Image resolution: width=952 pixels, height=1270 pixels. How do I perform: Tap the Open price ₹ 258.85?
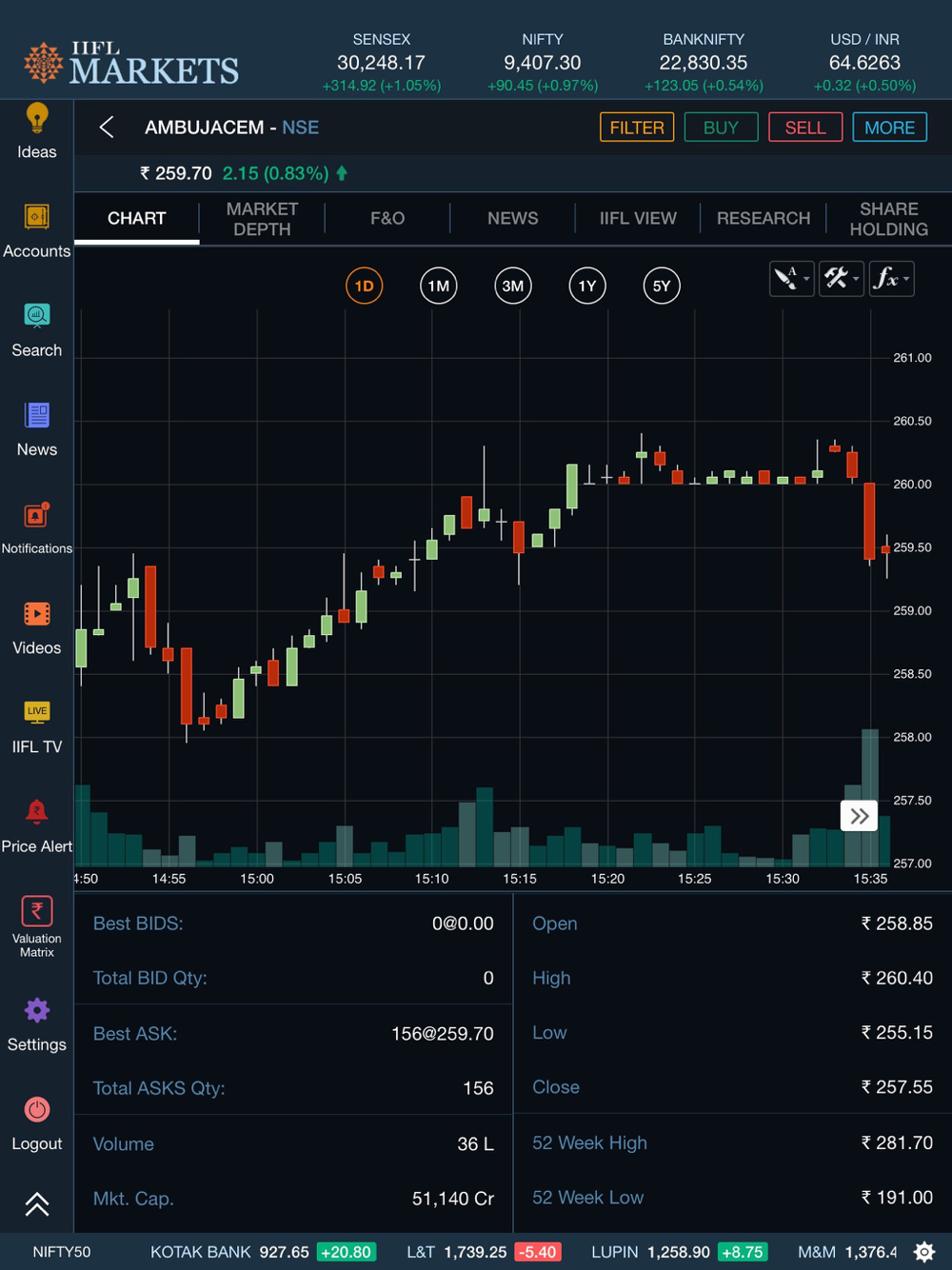(x=897, y=923)
